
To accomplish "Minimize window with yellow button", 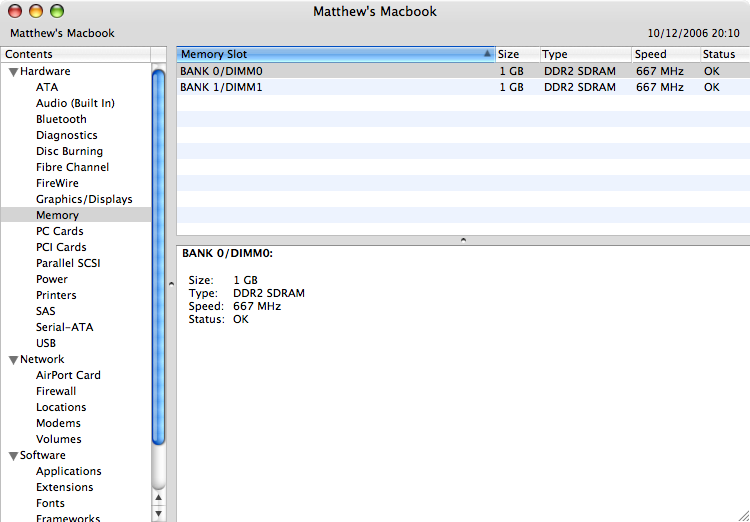I will (x=36, y=11).
